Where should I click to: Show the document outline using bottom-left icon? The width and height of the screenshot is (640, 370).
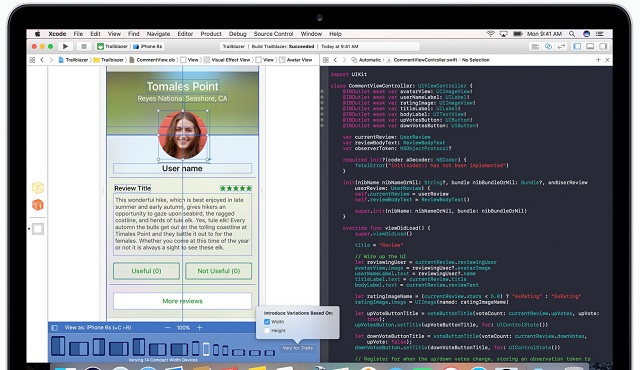[54, 328]
